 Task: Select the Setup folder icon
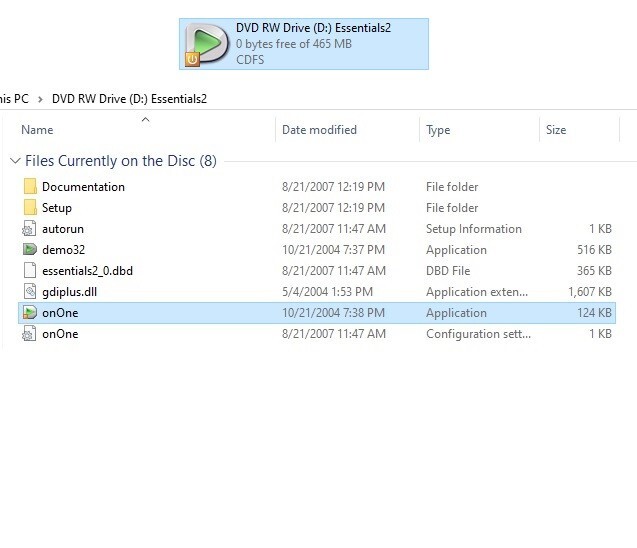[30, 208]
